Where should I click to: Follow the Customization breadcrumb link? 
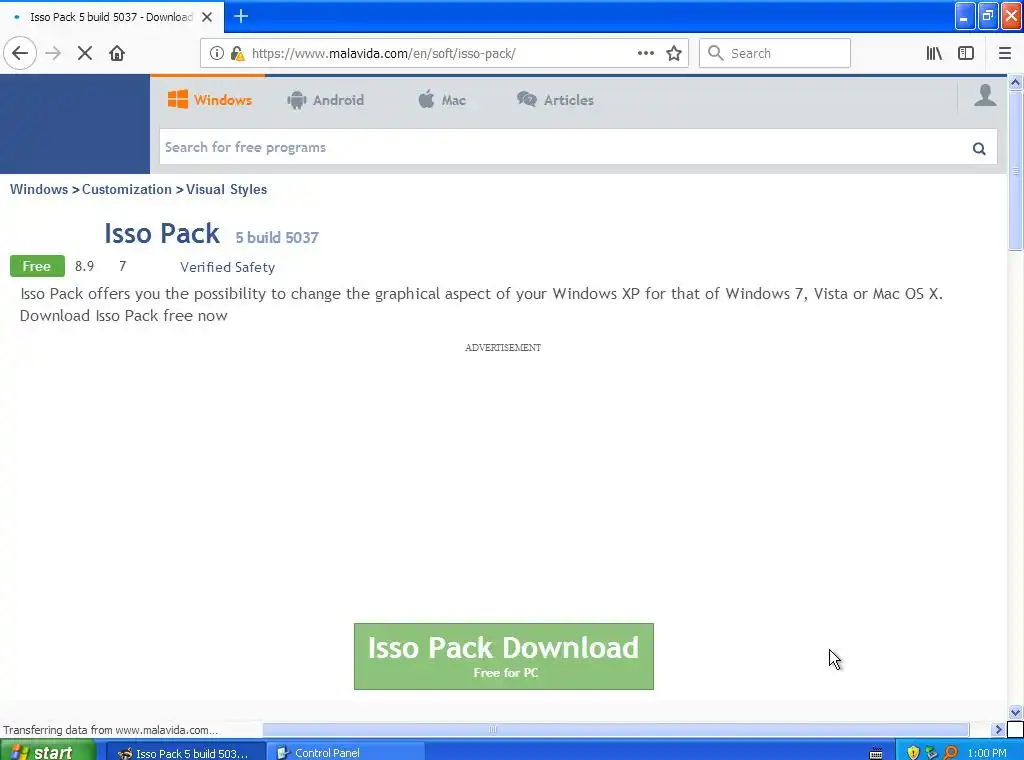click(x=127, y=189)
